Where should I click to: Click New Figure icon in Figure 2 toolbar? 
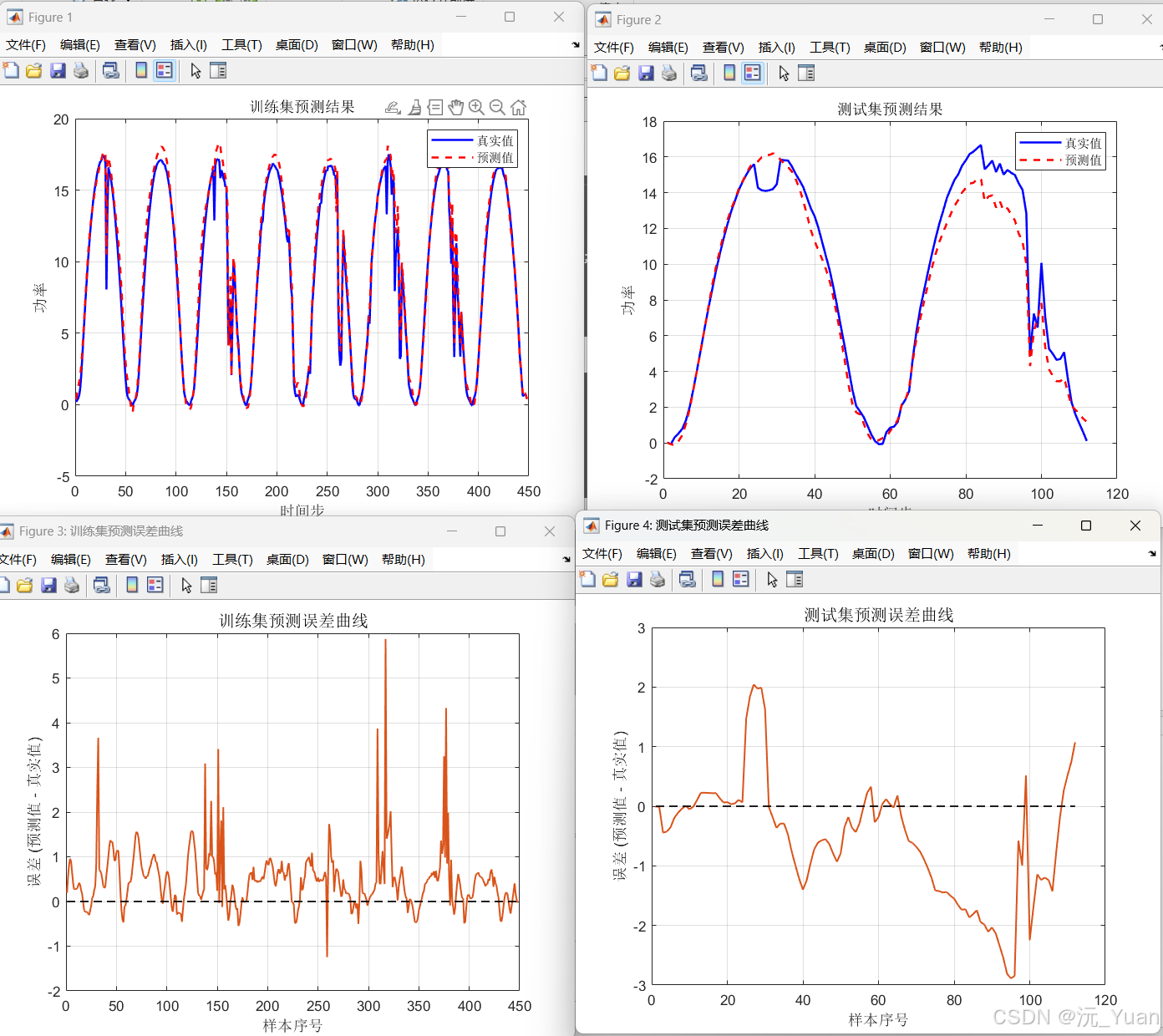coord(599,74)
